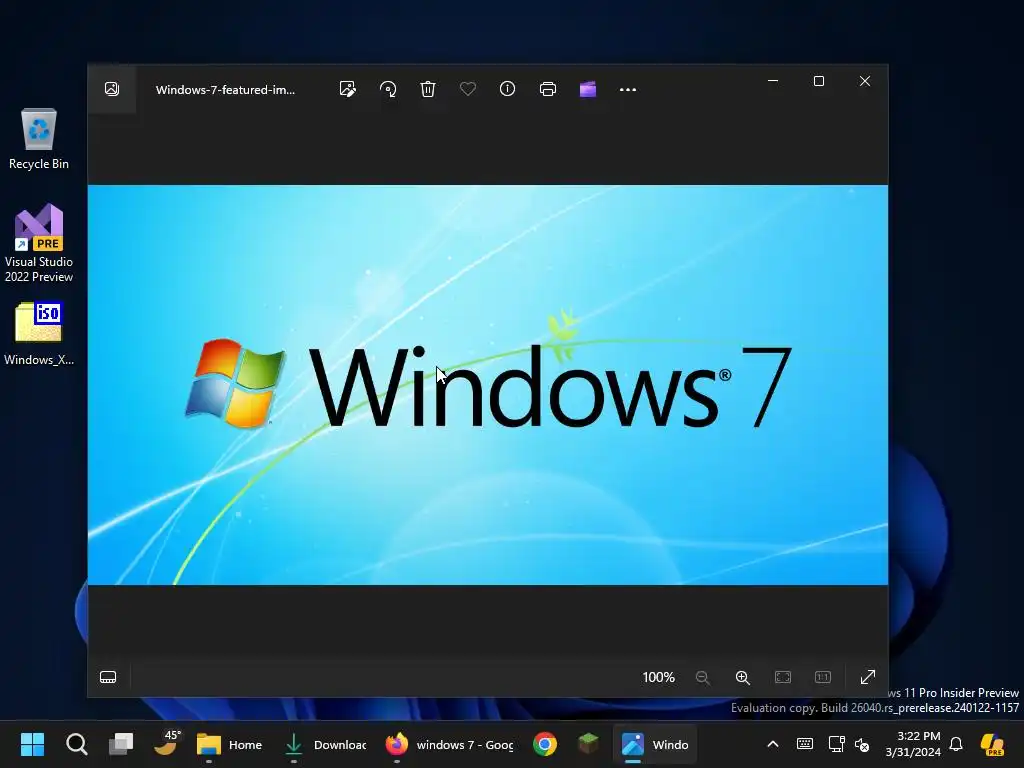Screen dimensions: 1024x768
Task: Favorite the image with the heart icon
Action: click(468, 89)
